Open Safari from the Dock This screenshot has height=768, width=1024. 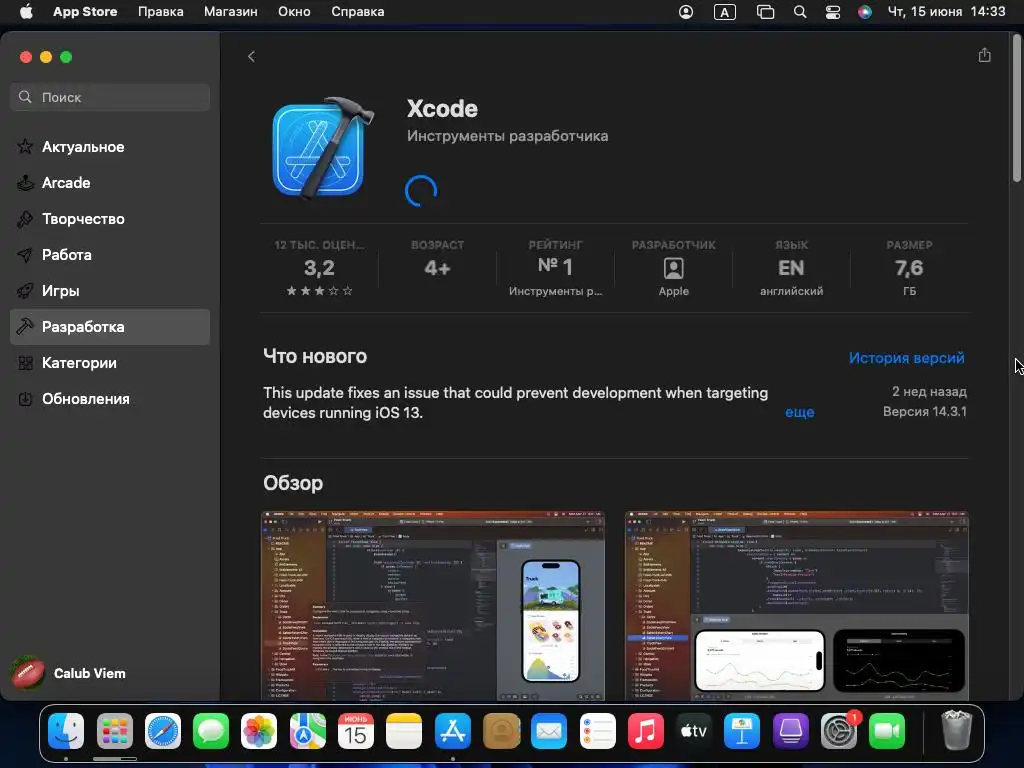point(163,731)
